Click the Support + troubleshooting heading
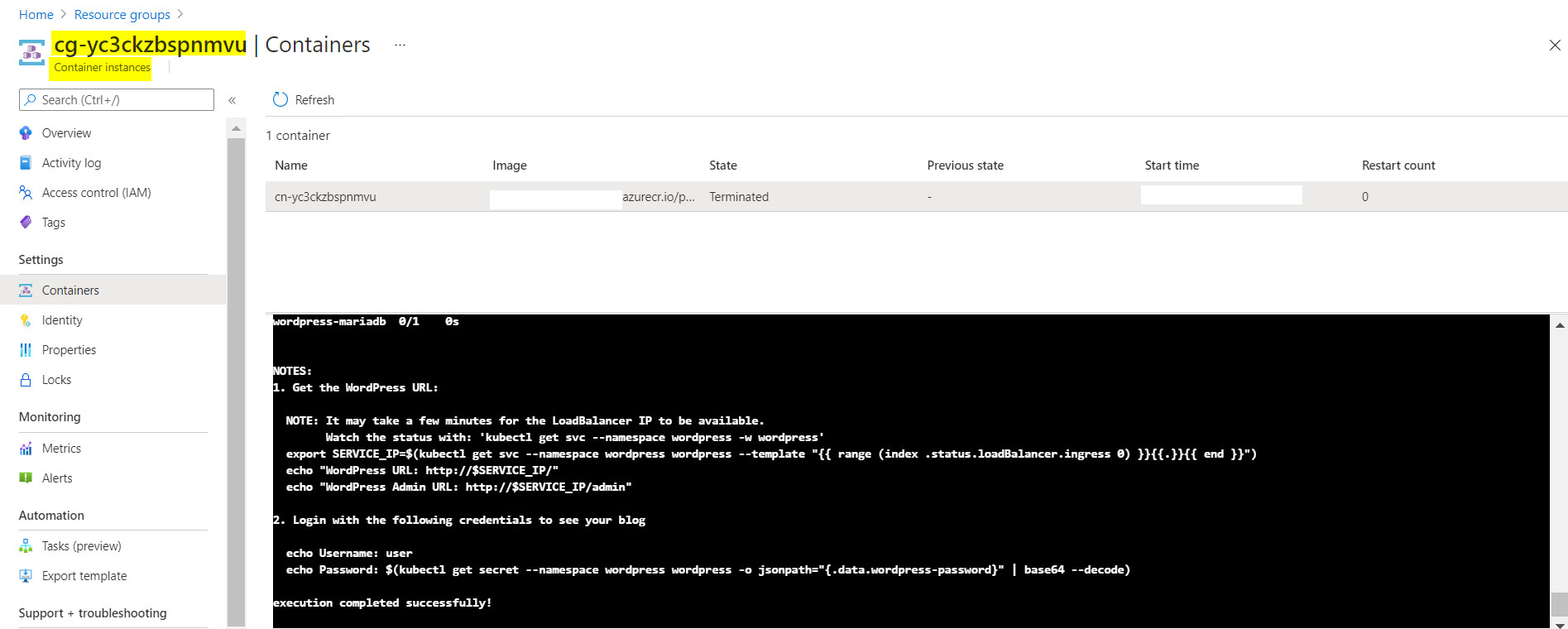Image resolution: width=1568 pixels, height=629 pixels. pyautogui.click(x=93, y=613)
